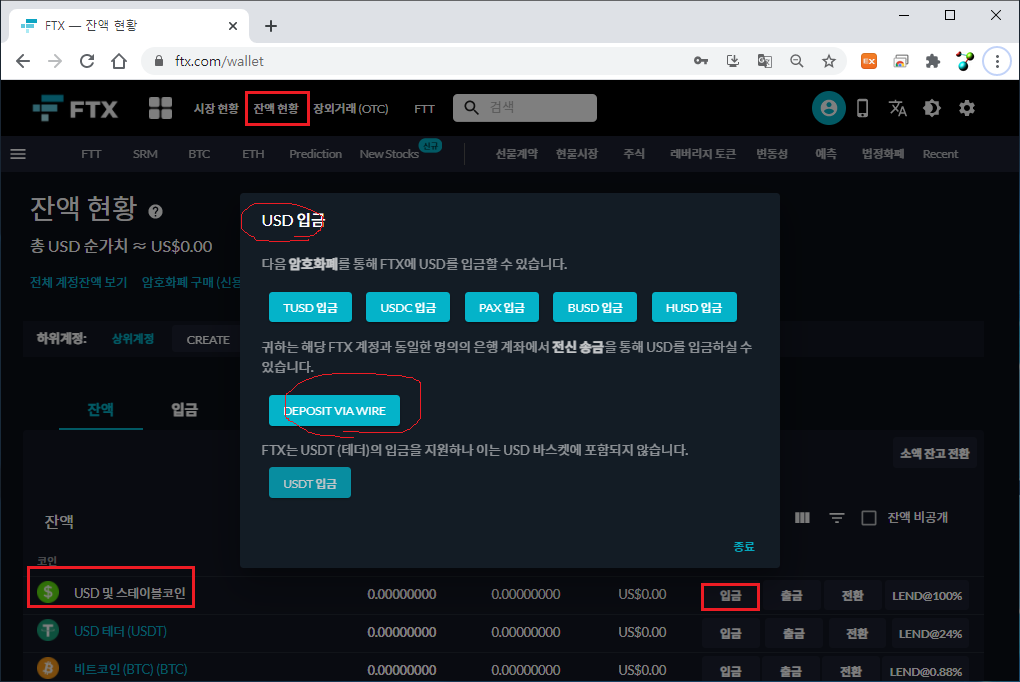The height and width of the screenshot is (682, 1020).
Task: Click 소액 잔고 전환 button
Action: pos(934,454)
